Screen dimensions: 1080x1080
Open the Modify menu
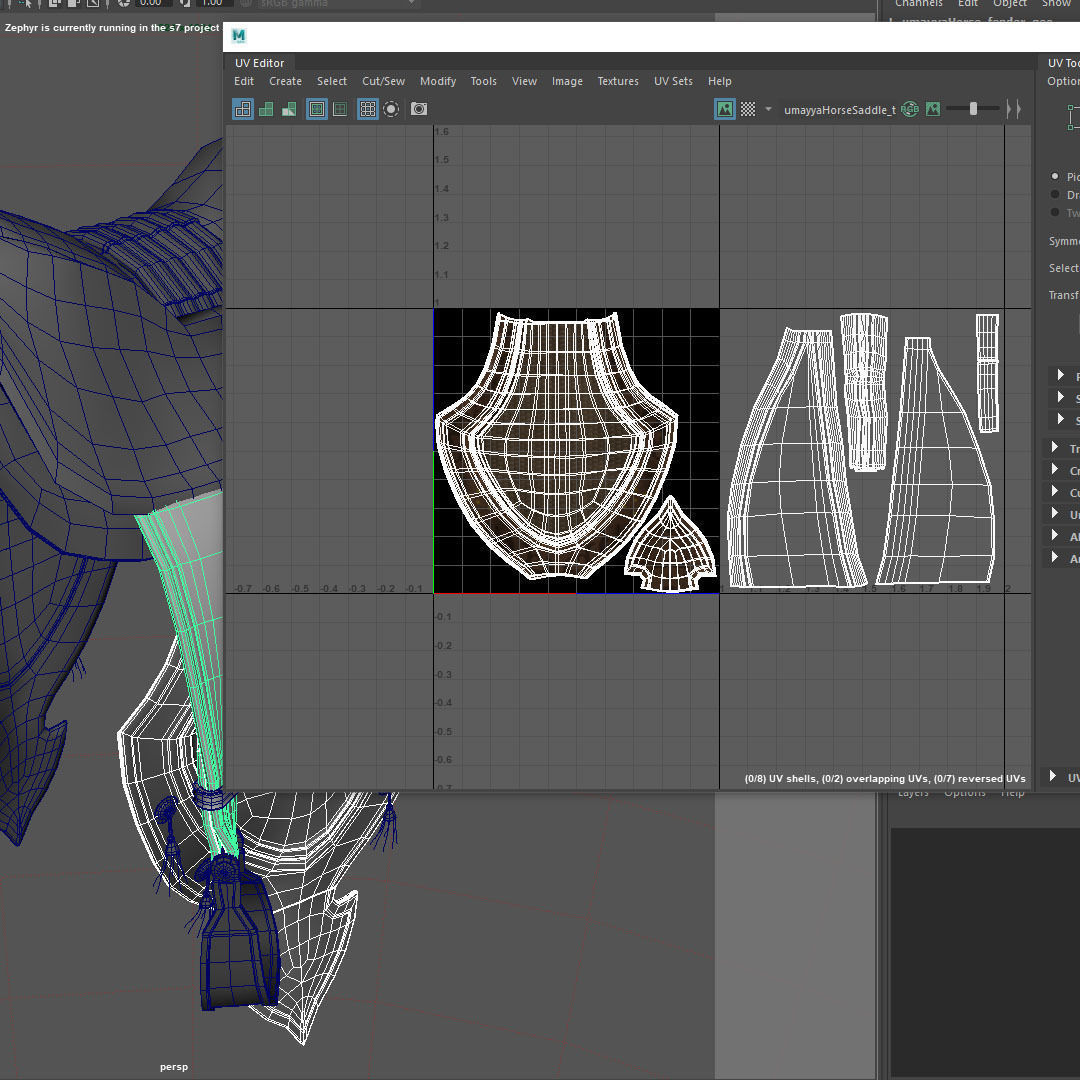[x=438, y=81]
